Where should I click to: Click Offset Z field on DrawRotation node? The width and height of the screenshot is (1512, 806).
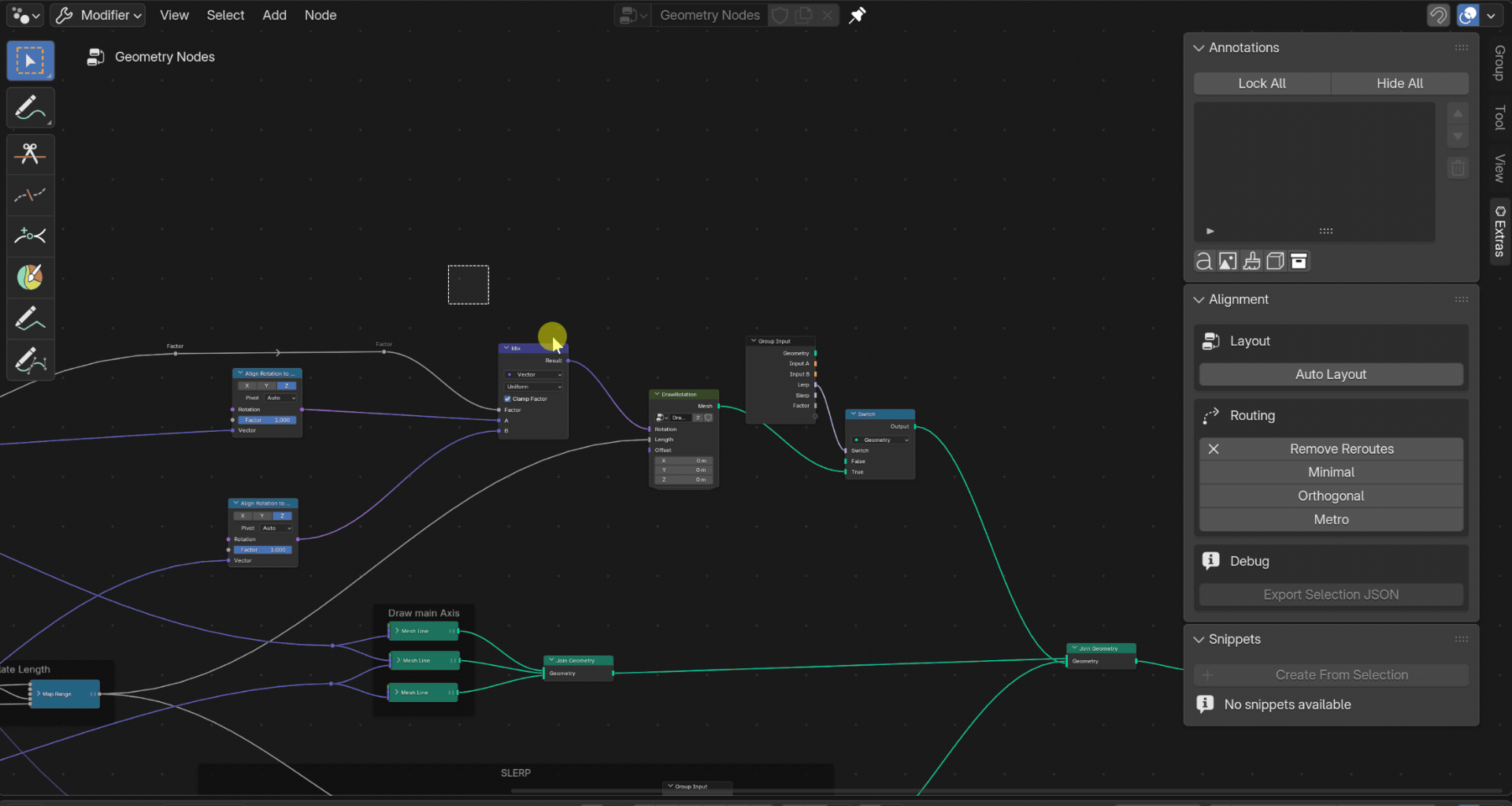[x=684, y=480]
